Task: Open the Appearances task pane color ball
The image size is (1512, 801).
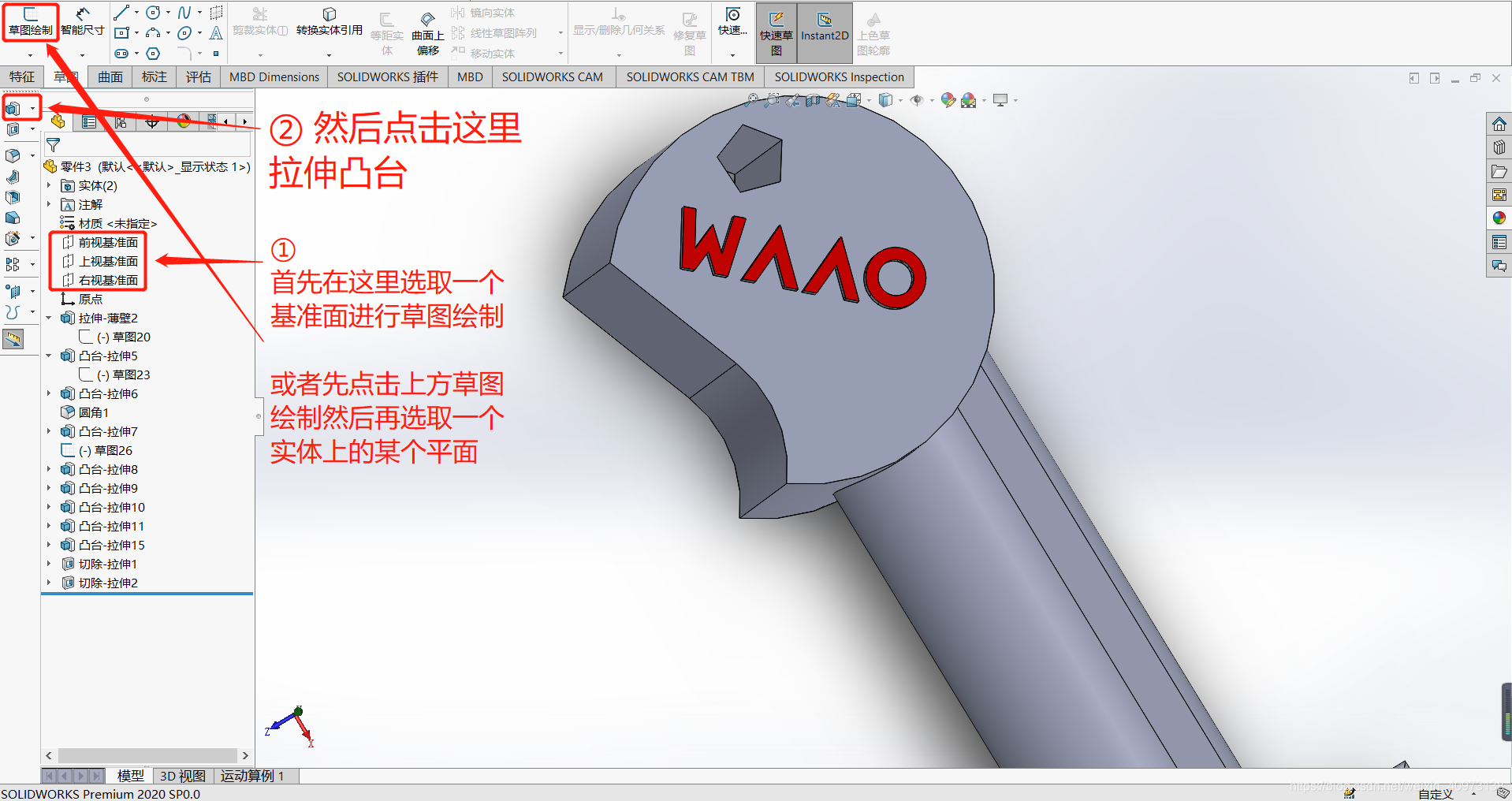Action: point(1499,218)
